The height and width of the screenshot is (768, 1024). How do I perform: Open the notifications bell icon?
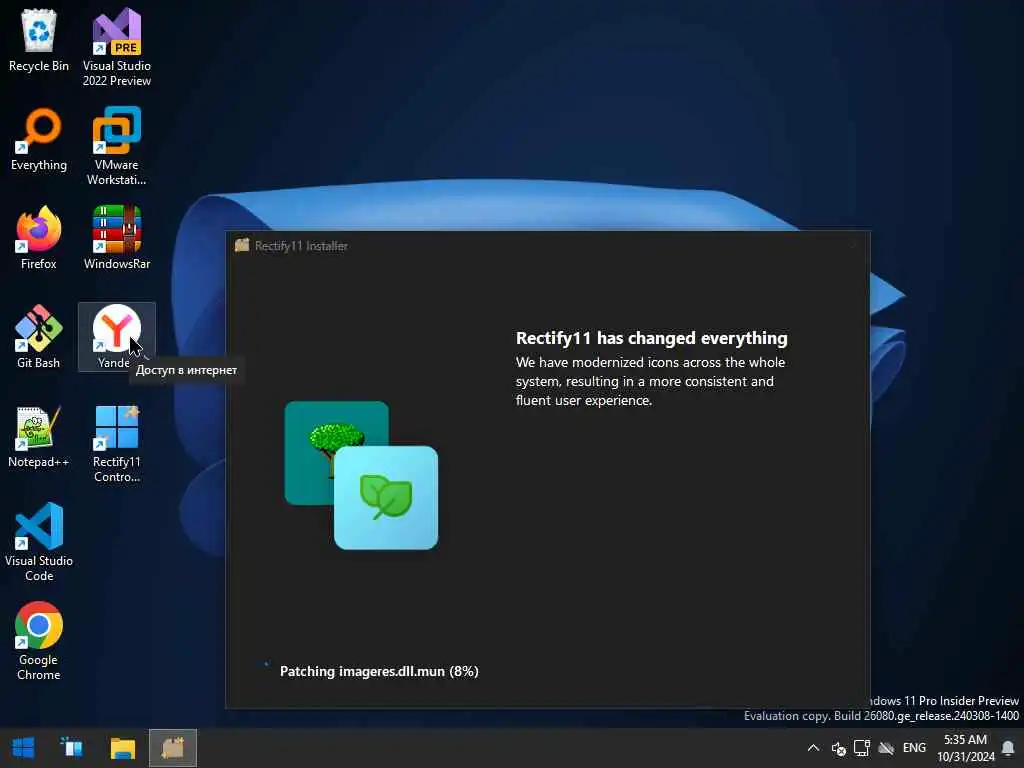[1008, 748]
